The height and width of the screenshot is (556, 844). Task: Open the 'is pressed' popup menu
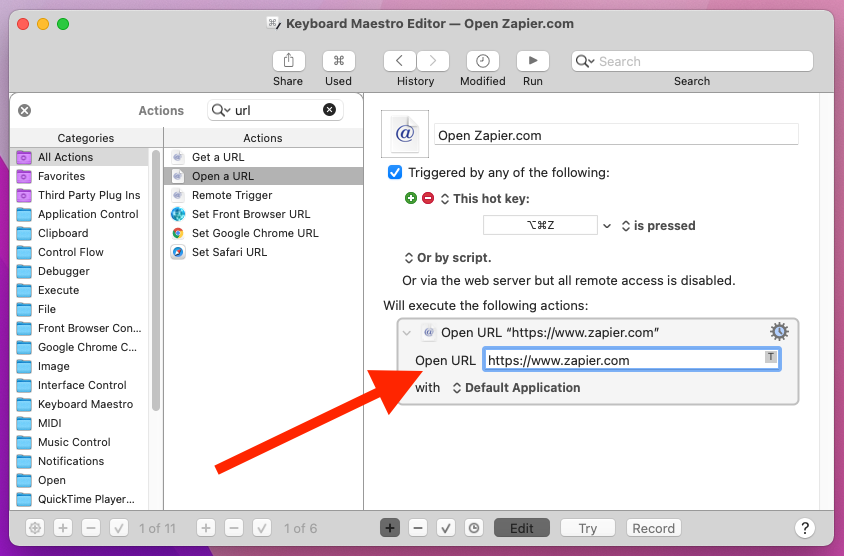point(658,226)
